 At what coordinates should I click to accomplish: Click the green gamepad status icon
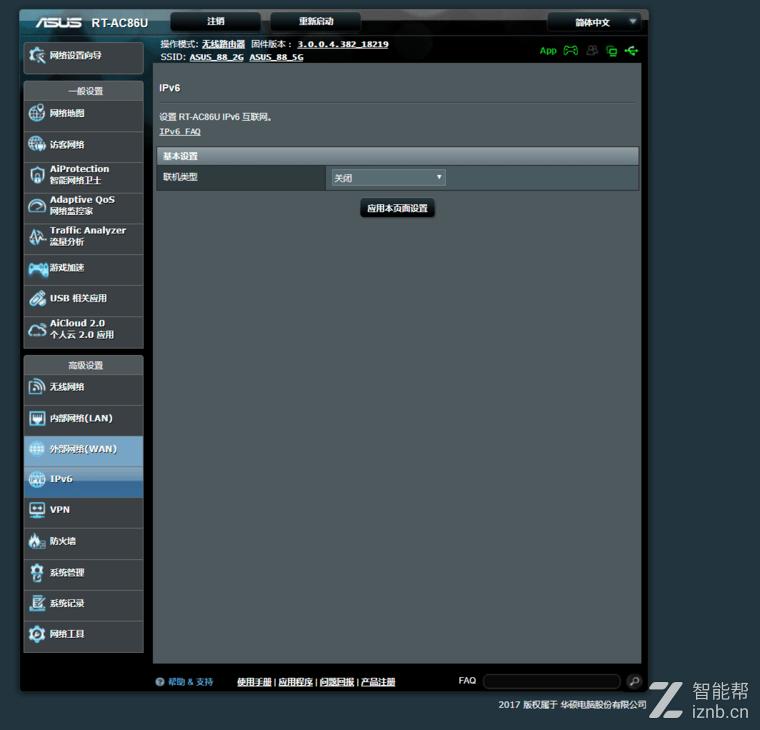point(570,50)
